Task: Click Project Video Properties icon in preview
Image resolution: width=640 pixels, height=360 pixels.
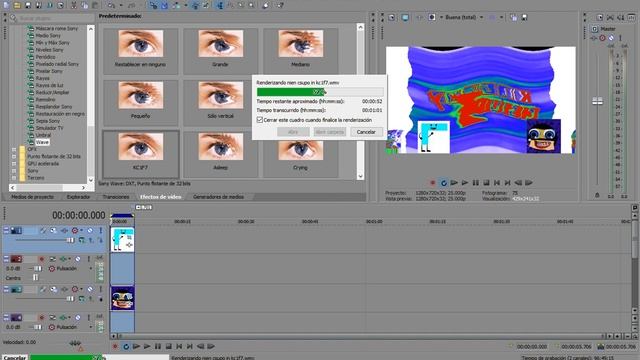Action: (392, 18)
